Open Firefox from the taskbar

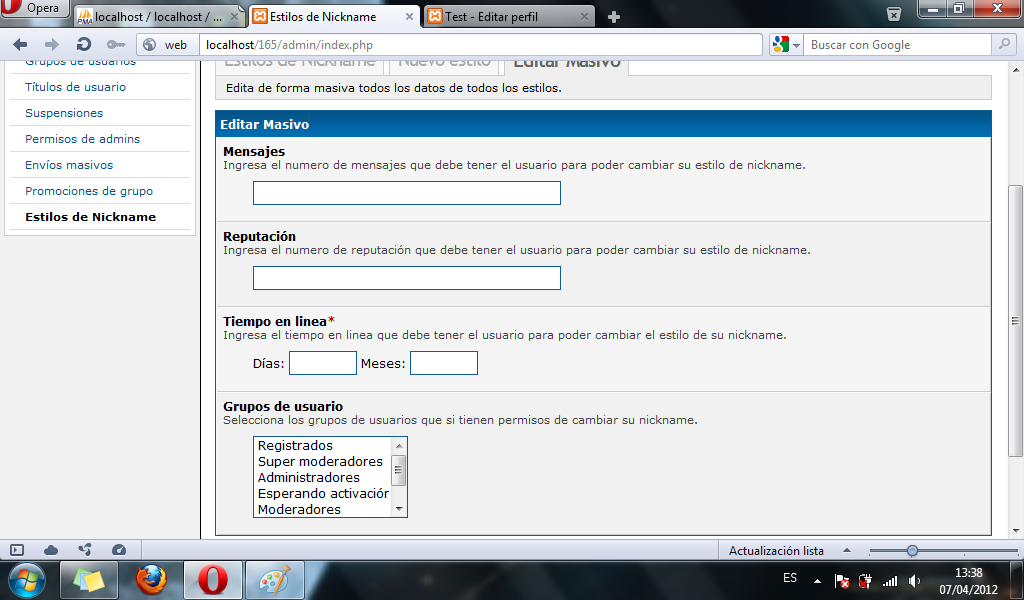point(151,580)
